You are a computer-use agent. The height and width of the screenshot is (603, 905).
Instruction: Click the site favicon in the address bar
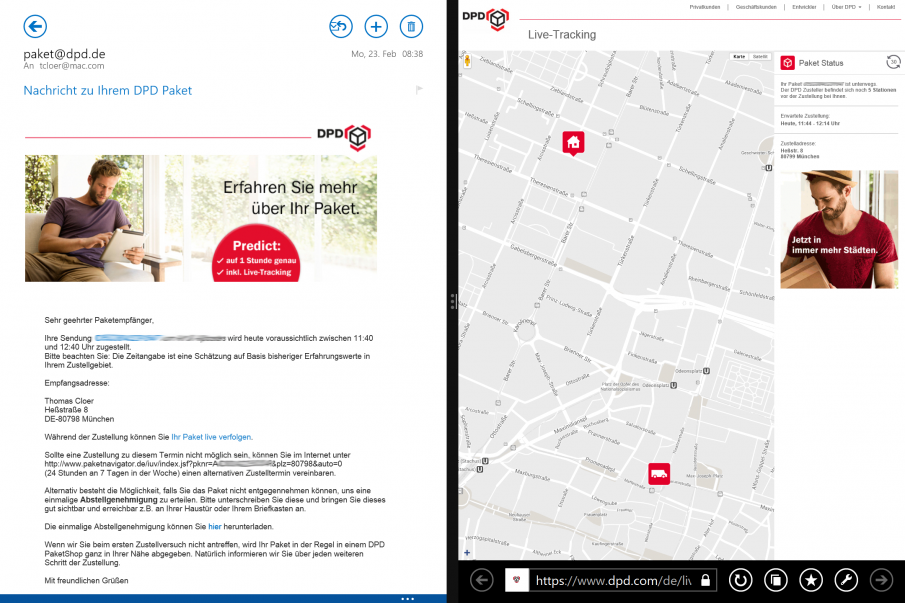tap(517, 580)
